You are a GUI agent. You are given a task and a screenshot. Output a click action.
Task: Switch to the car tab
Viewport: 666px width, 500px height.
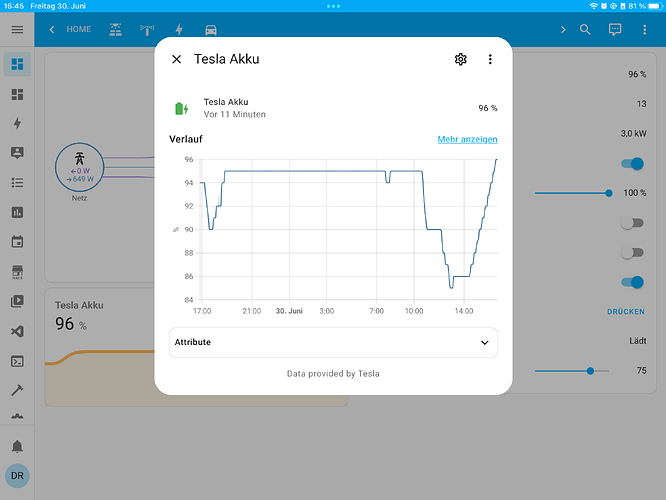click(x=211, y=30)
